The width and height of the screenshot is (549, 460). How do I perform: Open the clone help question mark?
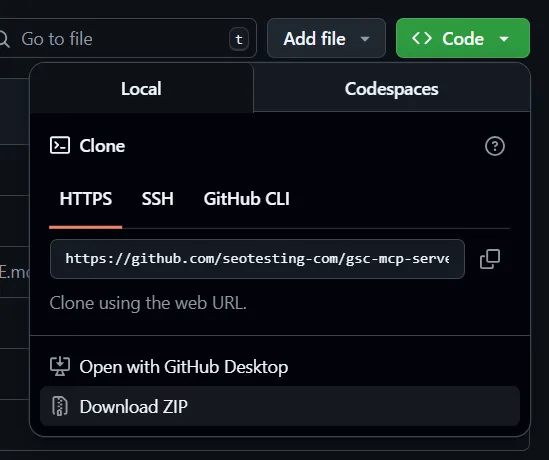pyautogui.click(x=495, y=146)
